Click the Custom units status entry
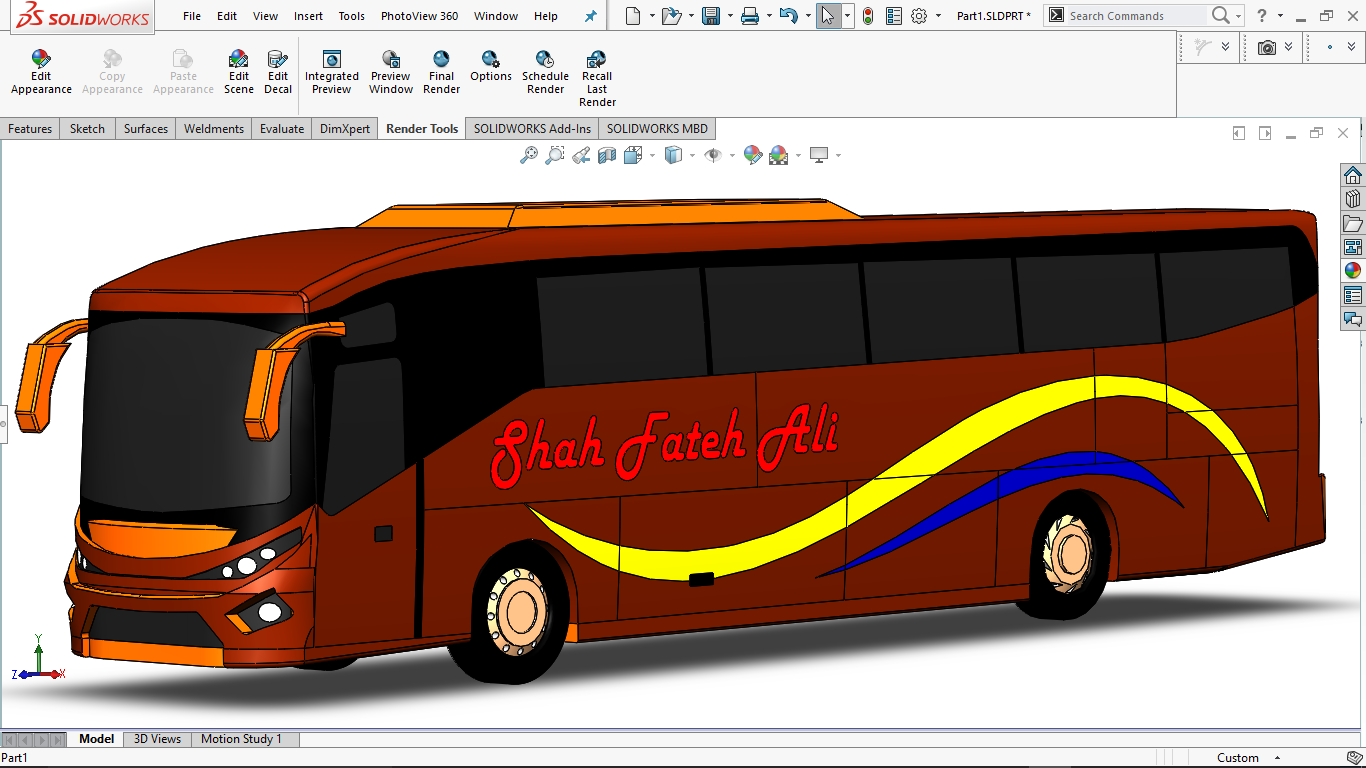 (x=1237, y=758)
